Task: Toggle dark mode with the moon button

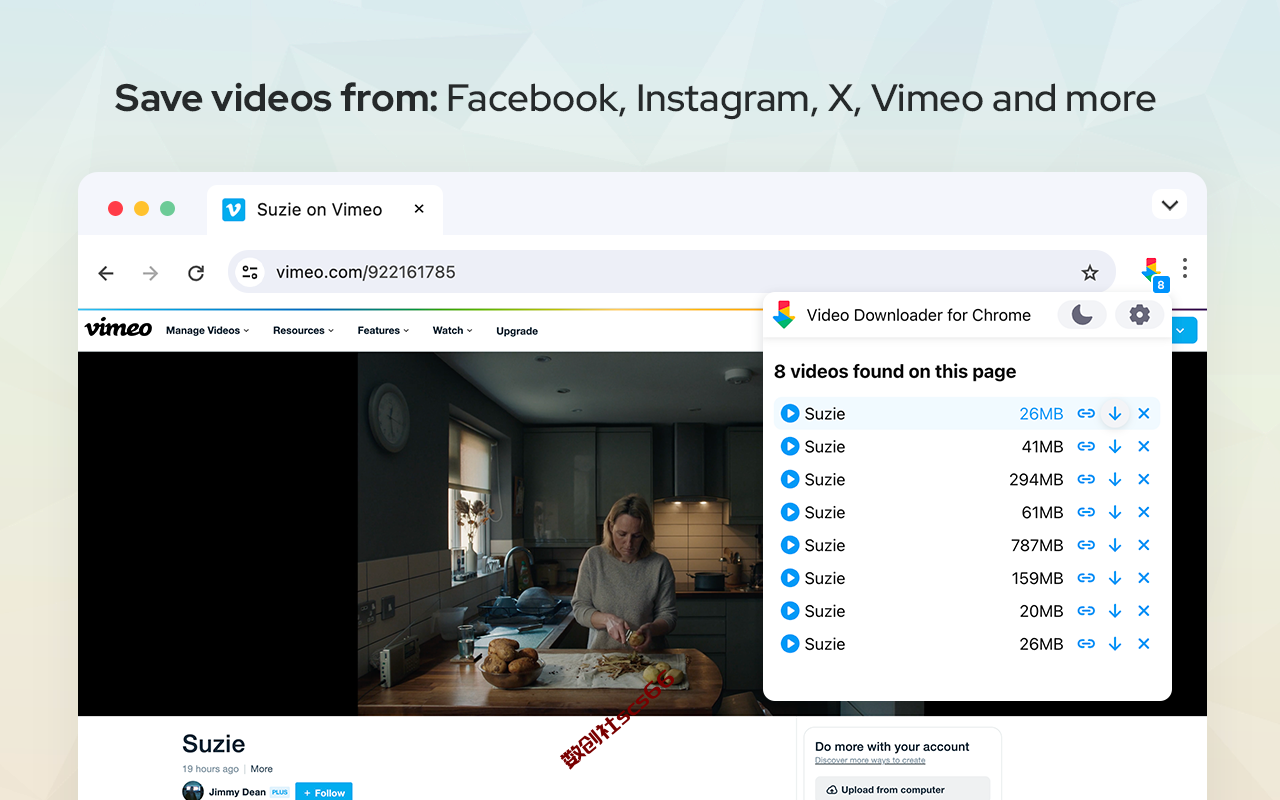Action: coord(1082,315)
